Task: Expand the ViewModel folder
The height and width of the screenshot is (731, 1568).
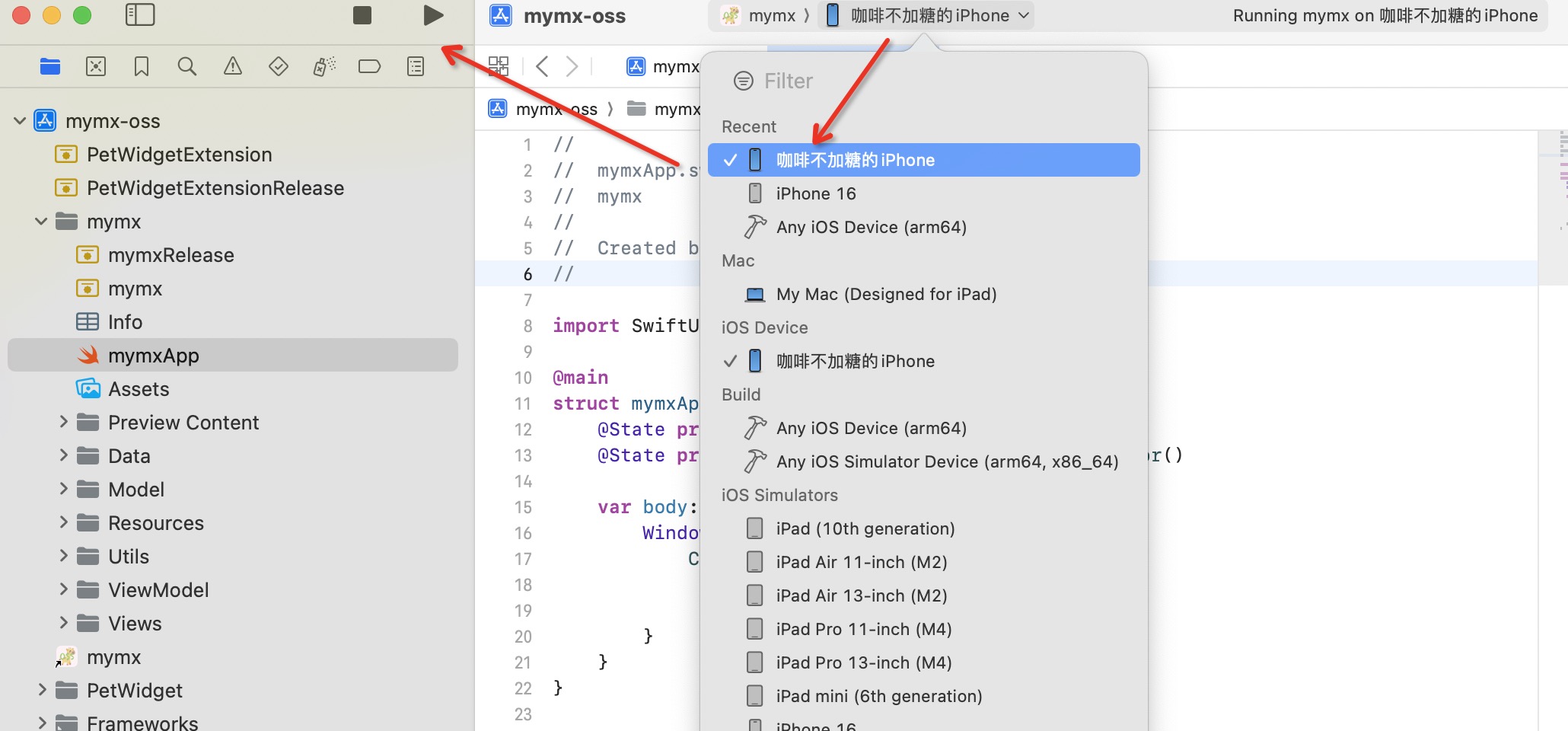Action: (64, 589)
